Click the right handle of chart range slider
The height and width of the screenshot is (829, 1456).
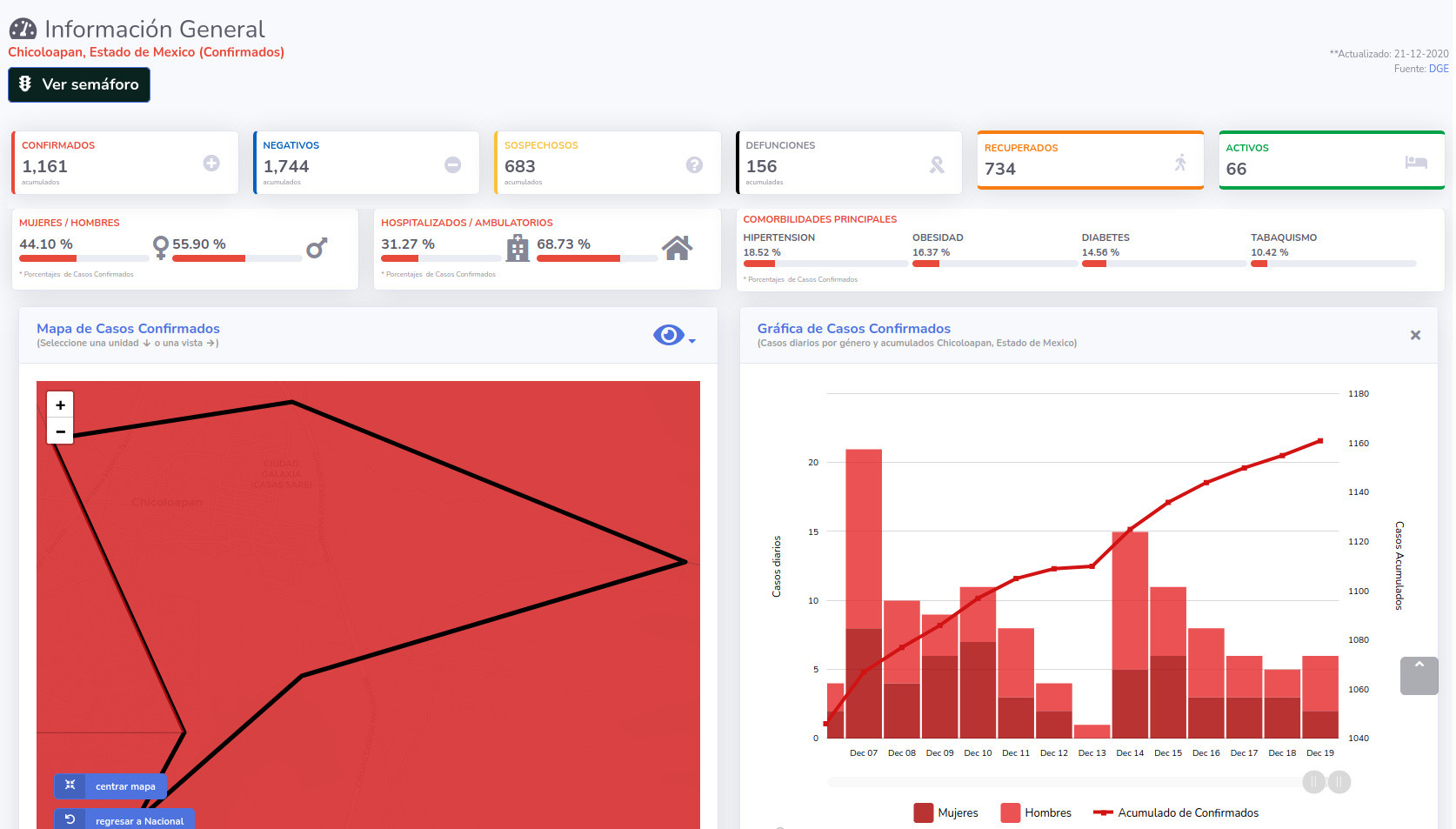tap(1339, 782)
